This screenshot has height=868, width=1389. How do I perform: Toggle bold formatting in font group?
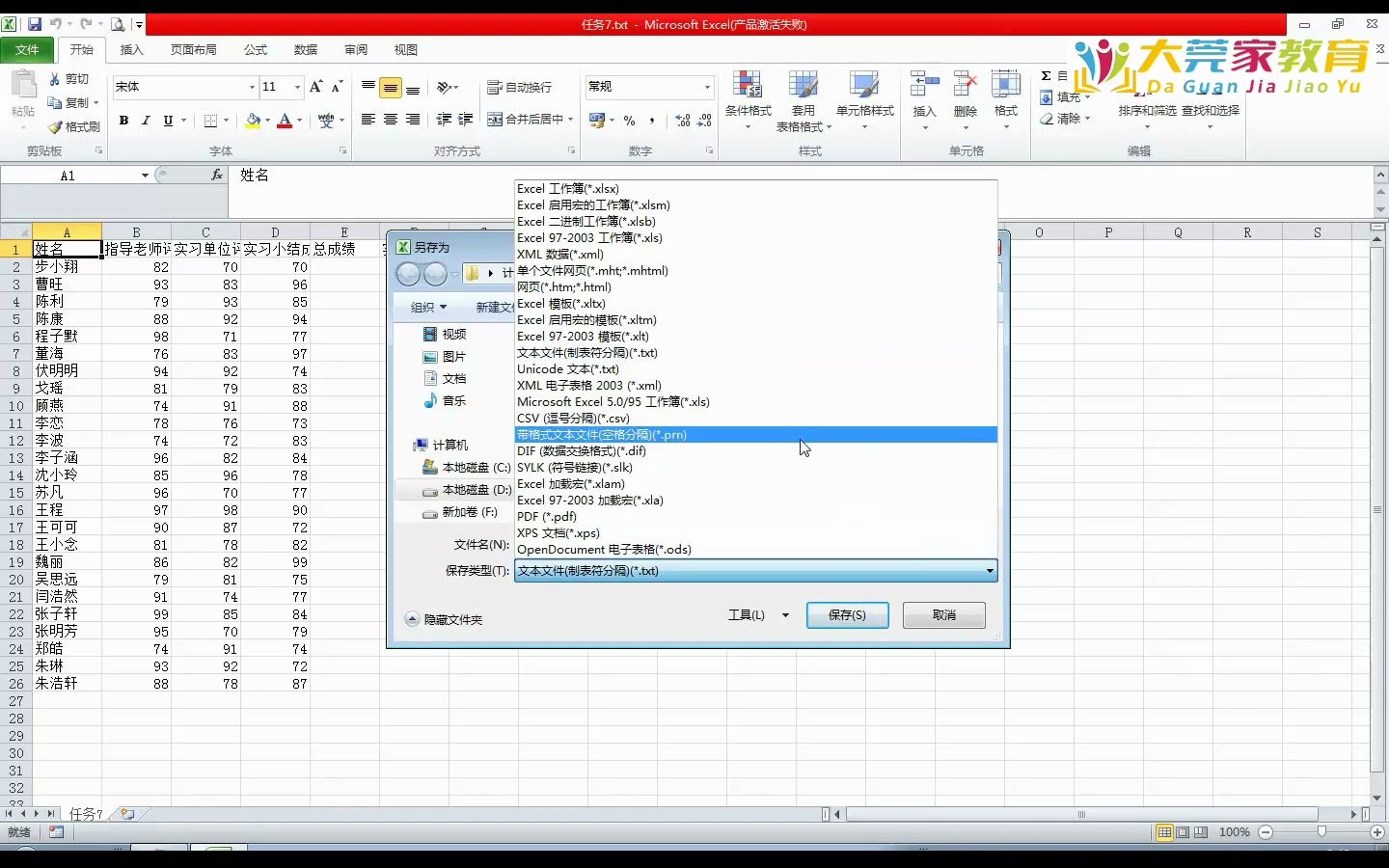[123, 121]
